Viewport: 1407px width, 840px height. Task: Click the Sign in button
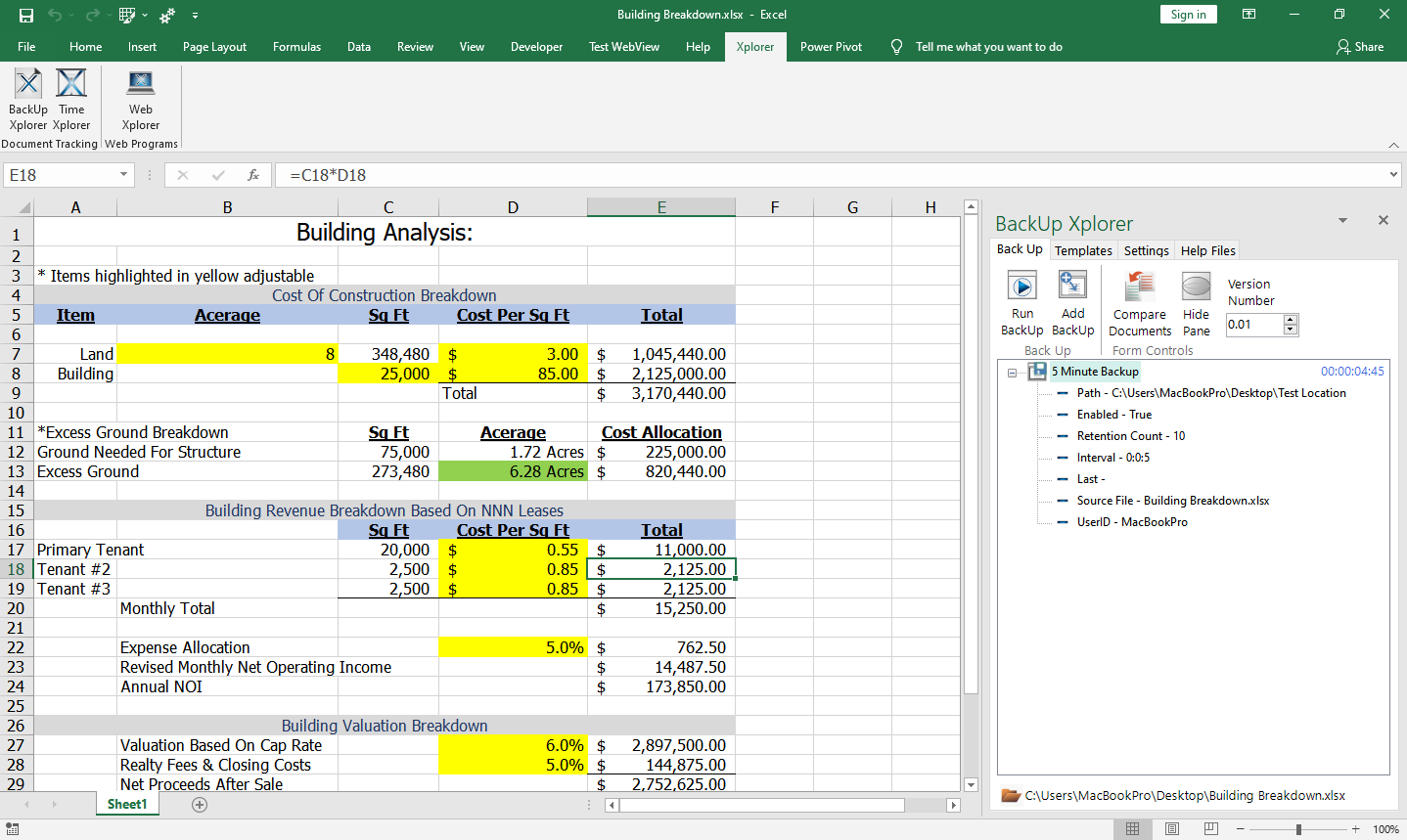pyautogui.click(x=1188, y=14)
